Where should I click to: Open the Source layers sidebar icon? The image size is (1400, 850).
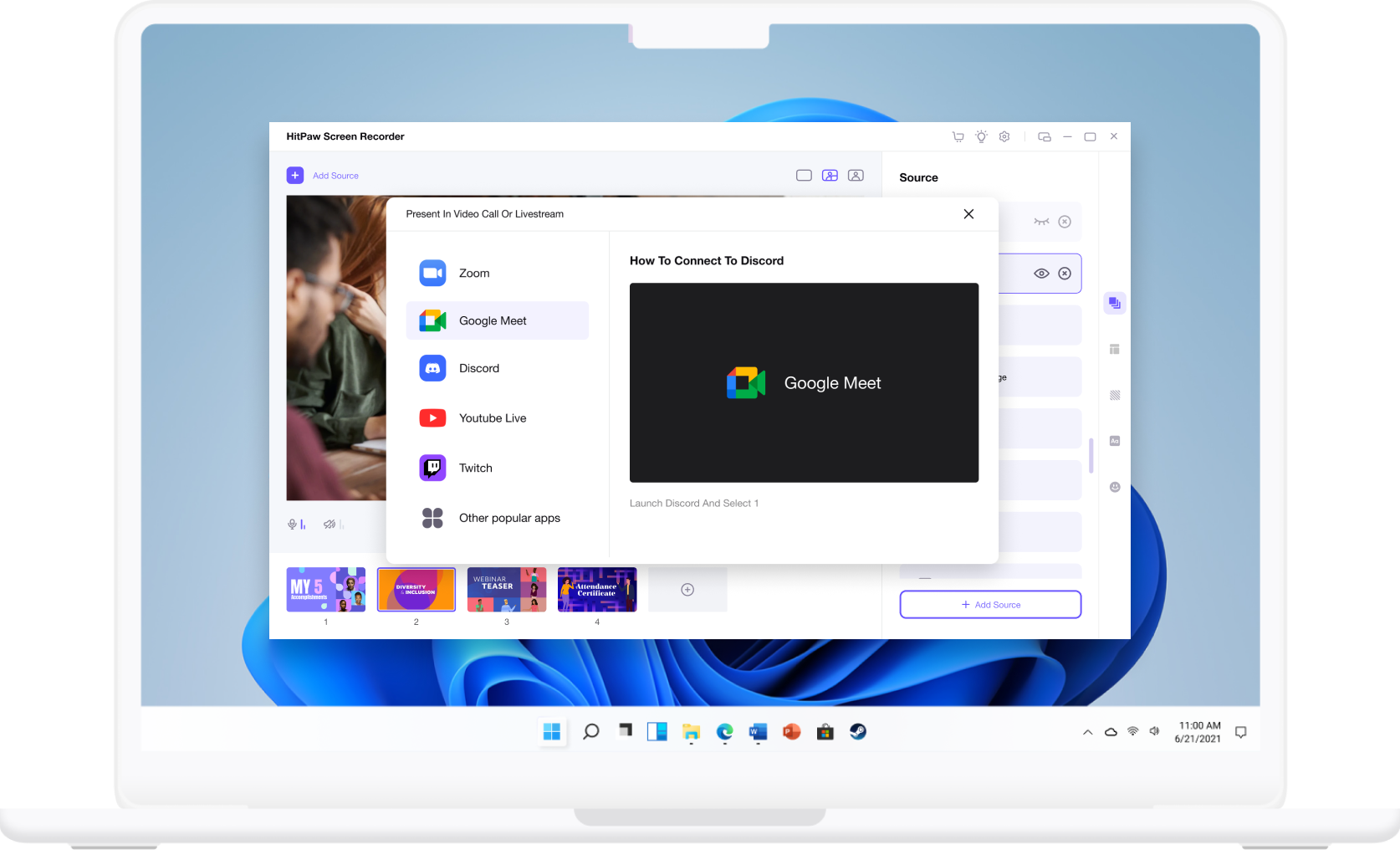(1115, 303)
